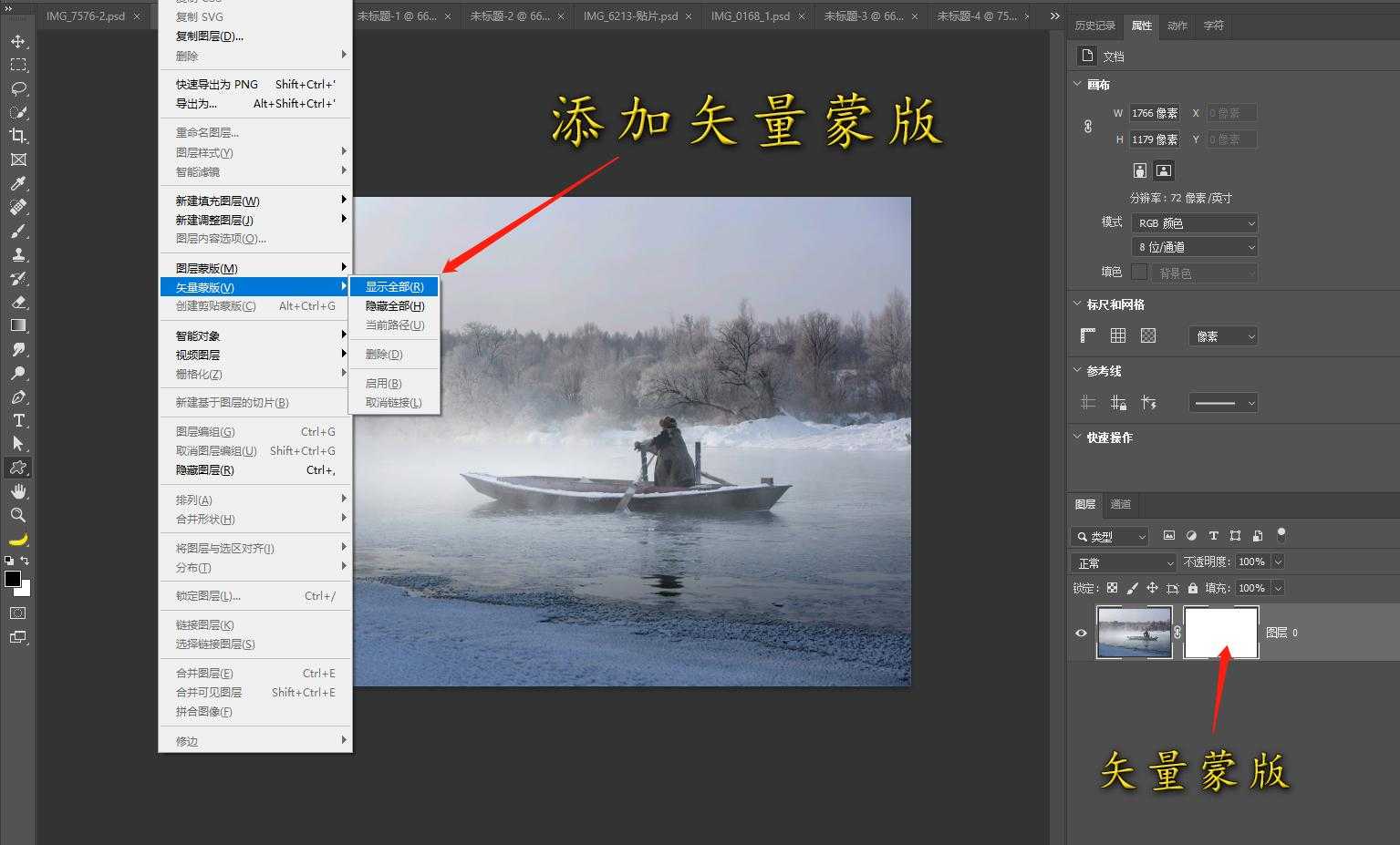The image size is (1400, 845).
Task: Select the Rectangular Marquee tool
Action: [18, 65]
